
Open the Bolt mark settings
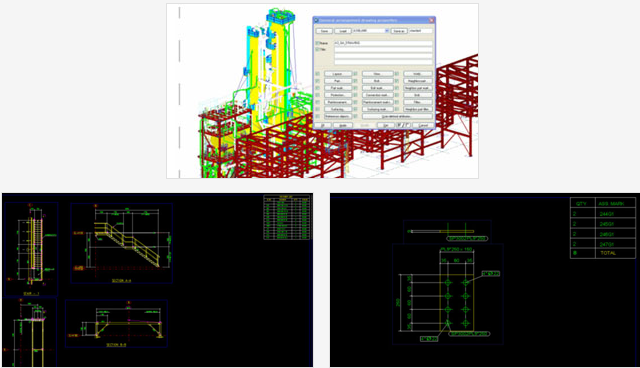coord(378,88)
